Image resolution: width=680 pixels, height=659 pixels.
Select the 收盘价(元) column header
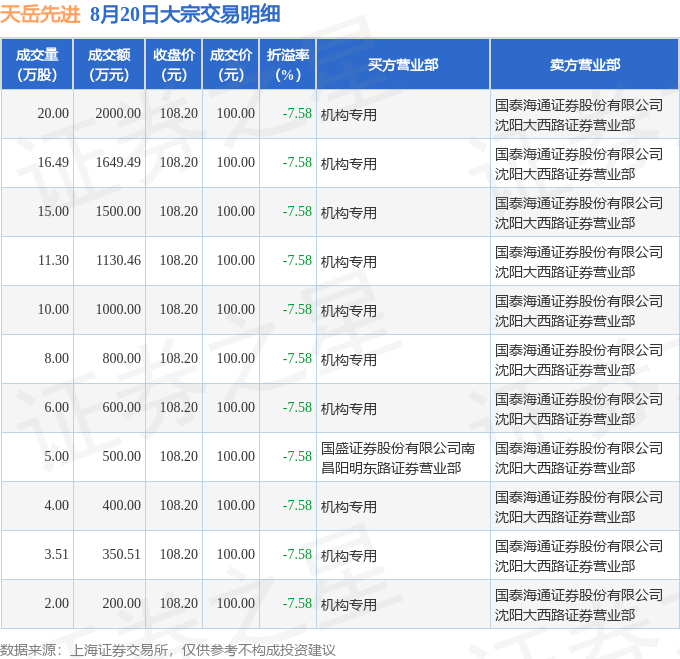(x=174, y=64)
